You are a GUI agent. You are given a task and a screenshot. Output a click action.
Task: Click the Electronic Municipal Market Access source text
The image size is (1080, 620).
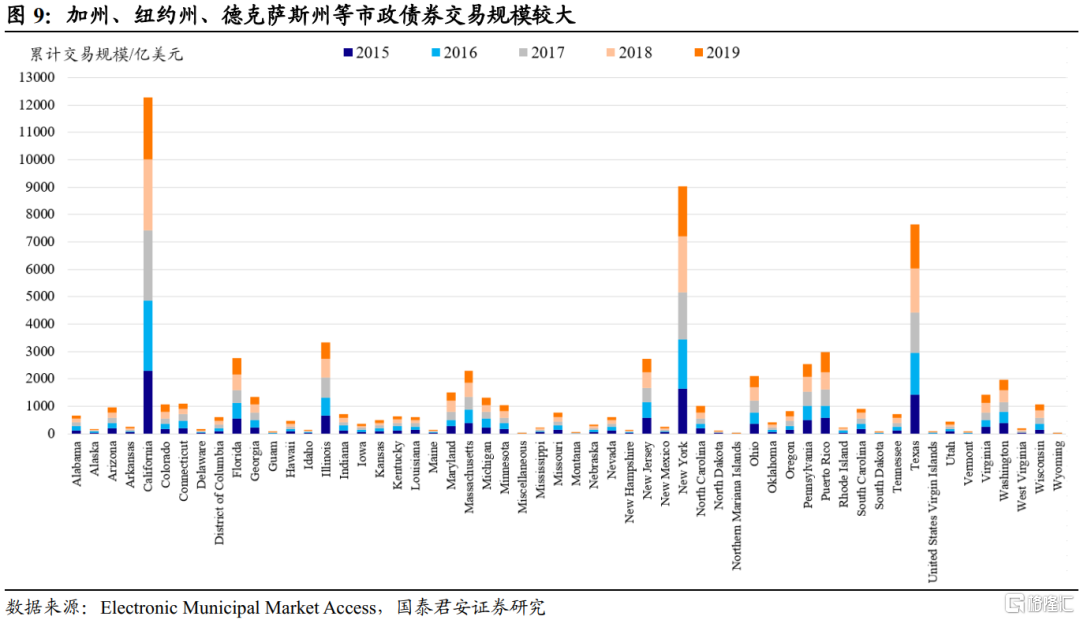pyautogui.click(x=238, y=607)
